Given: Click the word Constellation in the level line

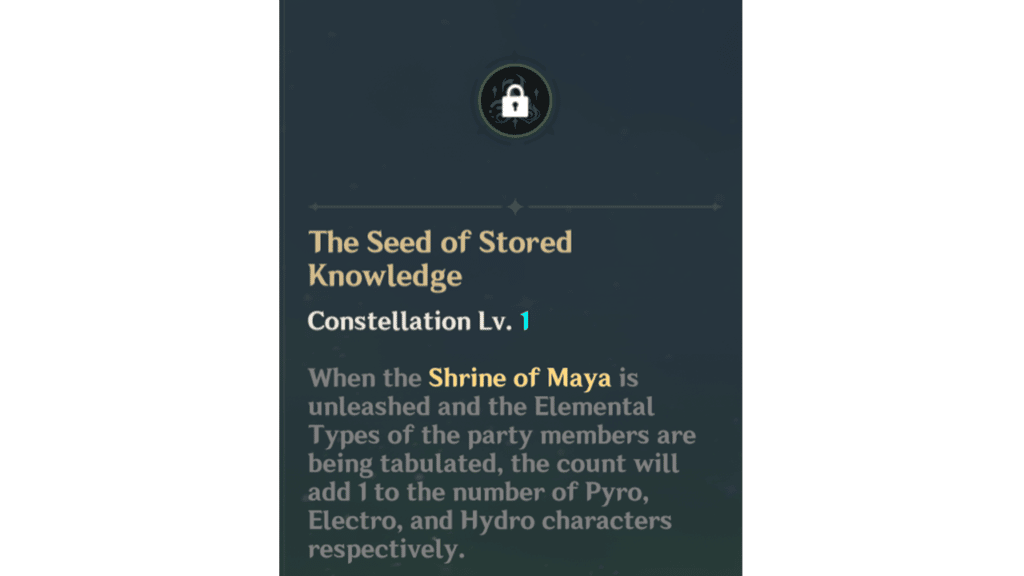Looking at the screenshot, I should coord(389,321).
